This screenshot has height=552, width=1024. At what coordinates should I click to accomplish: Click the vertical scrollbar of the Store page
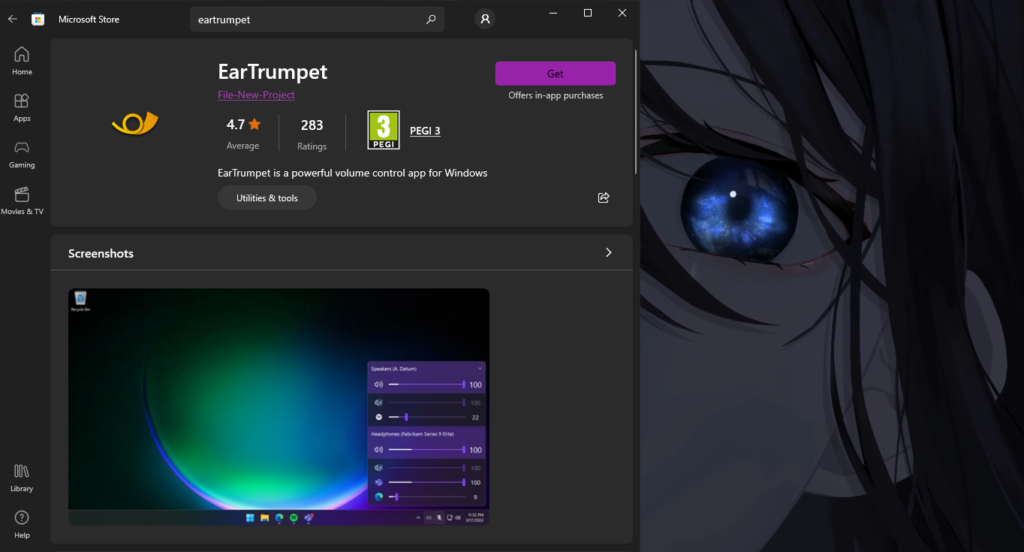(635, 111)
